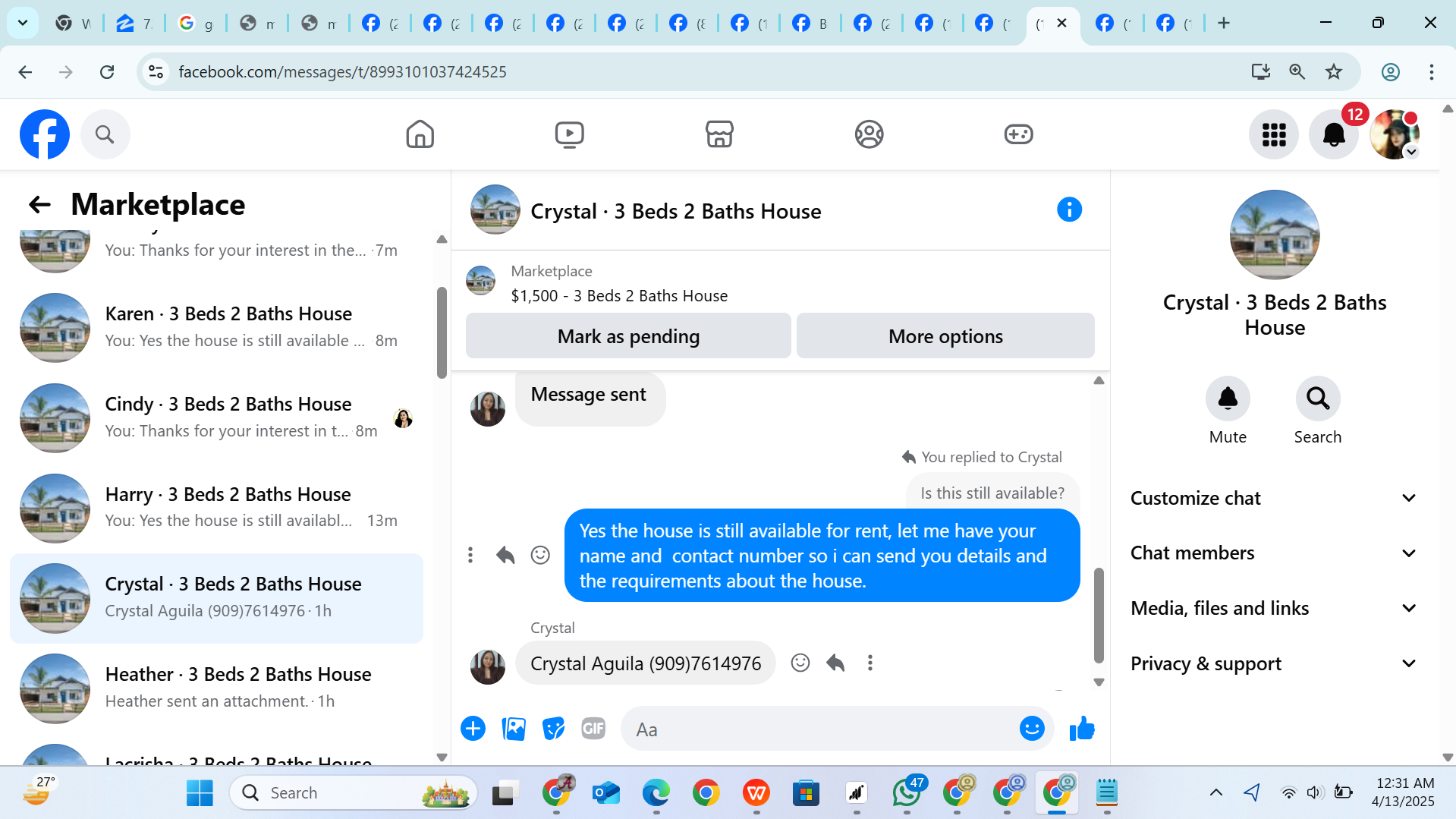The image size is (1456, 819).
Task: Expand Privacy & support section
Action: (1273, 663)
